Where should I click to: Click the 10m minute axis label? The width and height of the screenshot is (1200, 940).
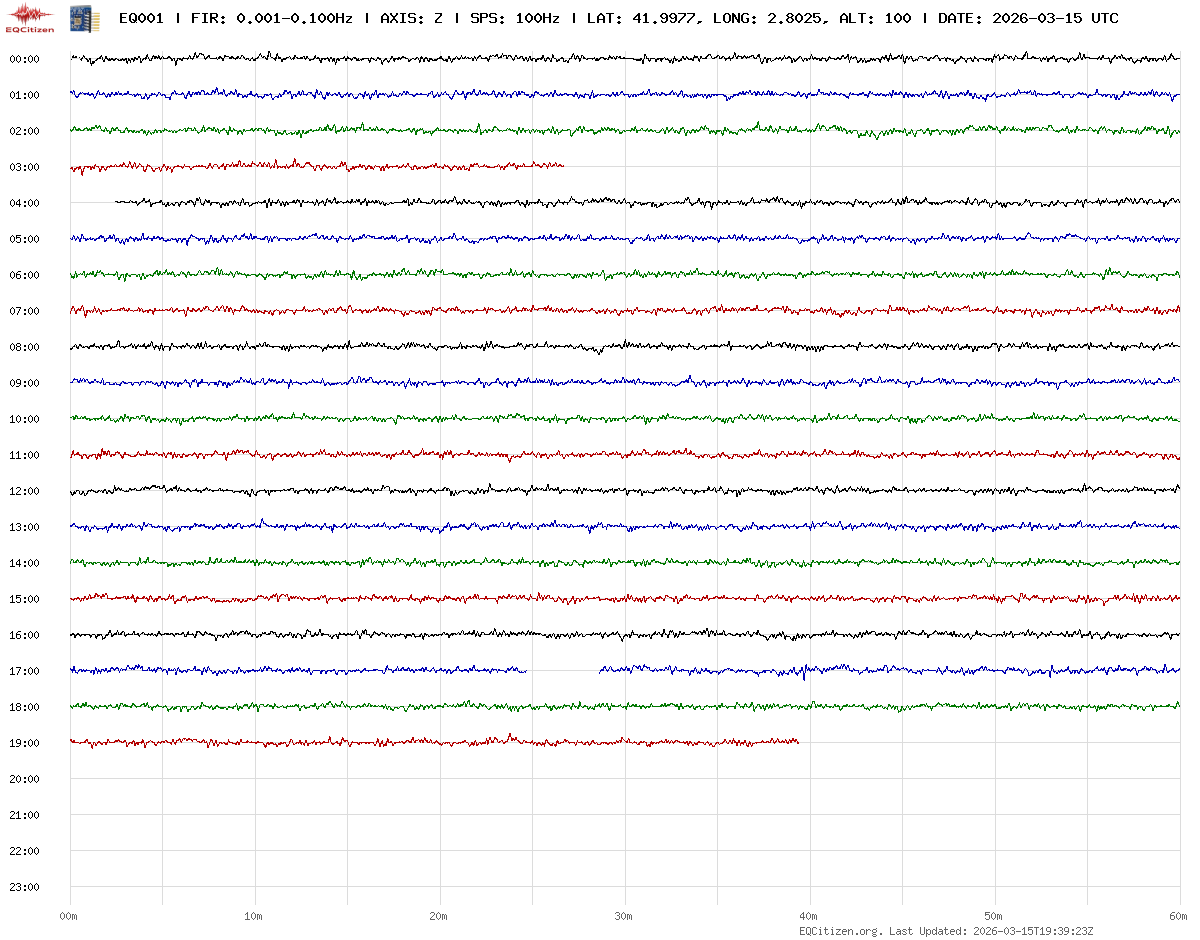254,916
